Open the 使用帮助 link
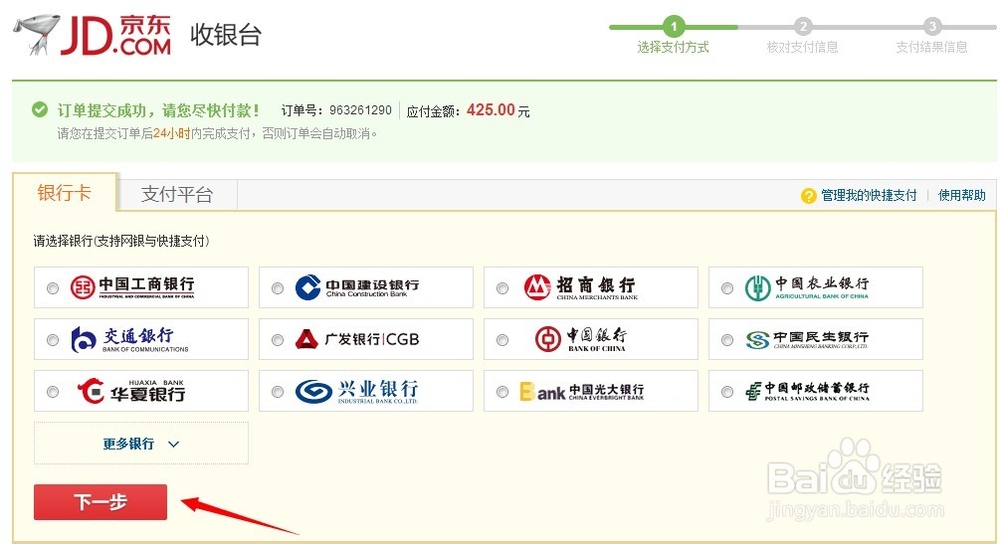This screenshot has height=544, width=1000. [x=962, y=195]
